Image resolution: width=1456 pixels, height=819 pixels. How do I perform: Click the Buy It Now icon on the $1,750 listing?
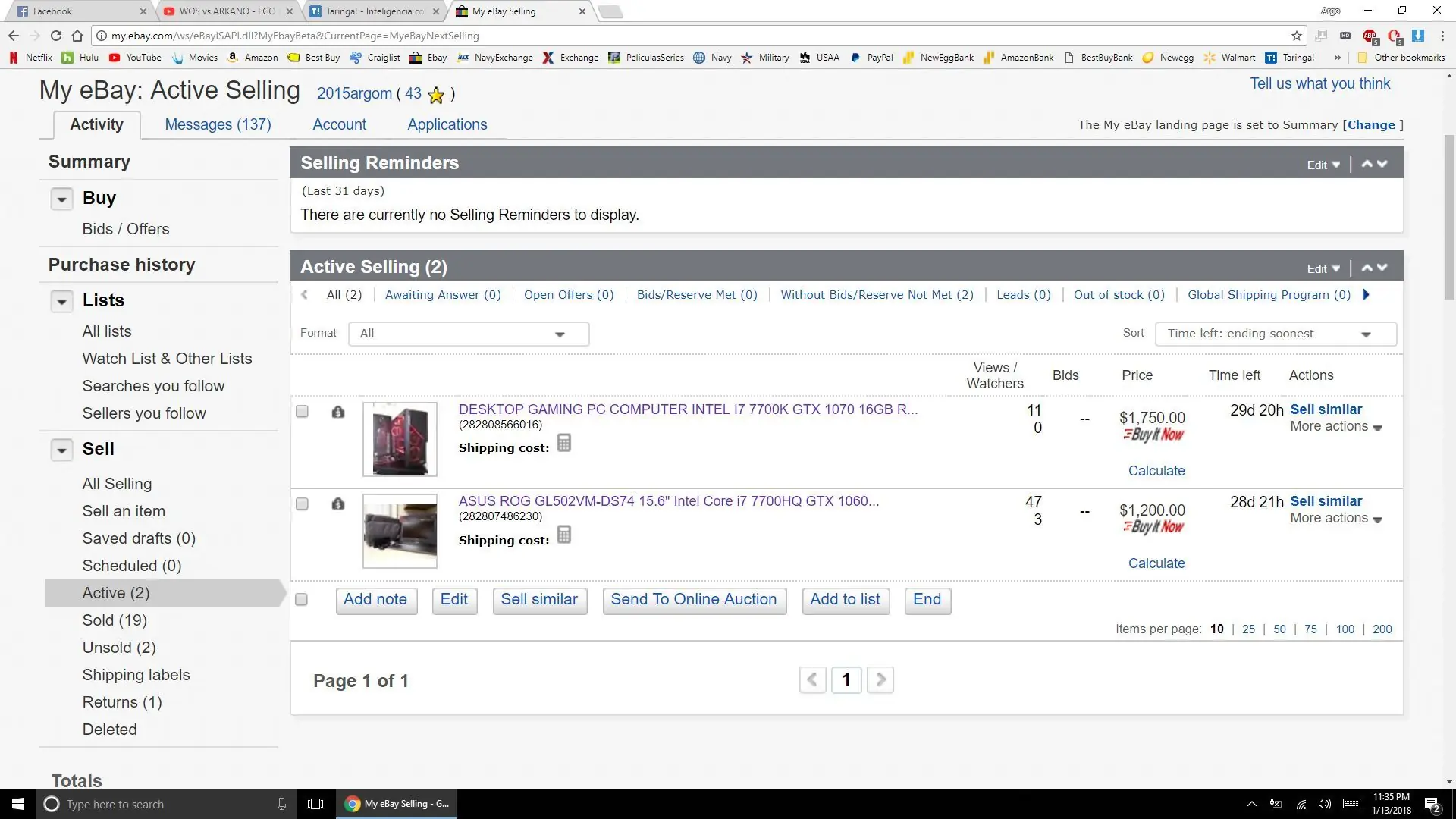pos(1153,435)
